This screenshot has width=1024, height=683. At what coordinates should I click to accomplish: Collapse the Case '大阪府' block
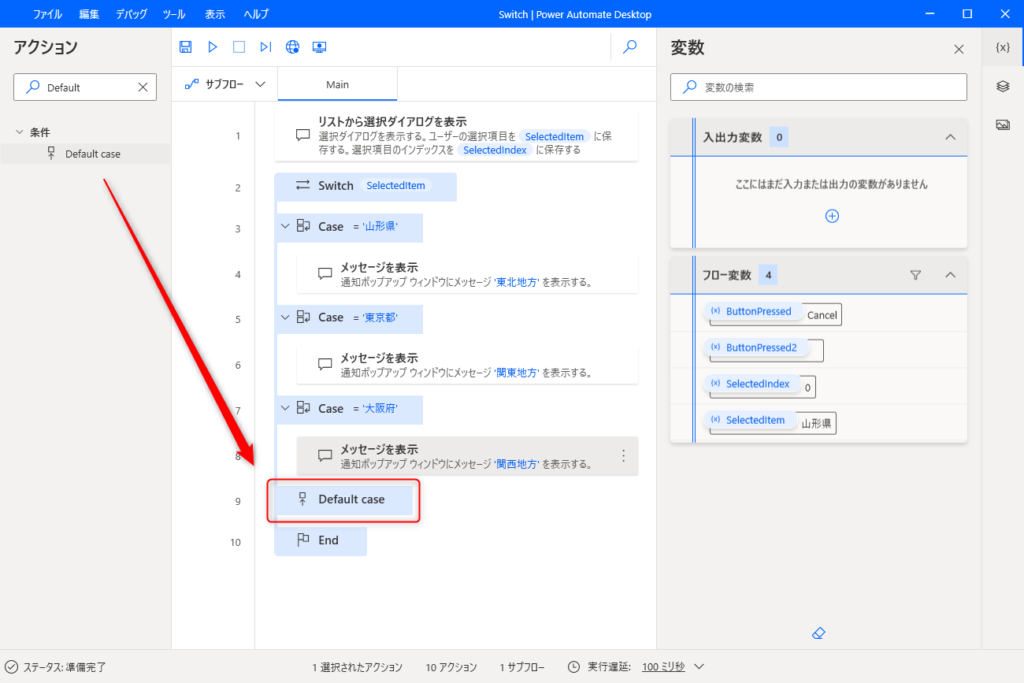(285, 408)
